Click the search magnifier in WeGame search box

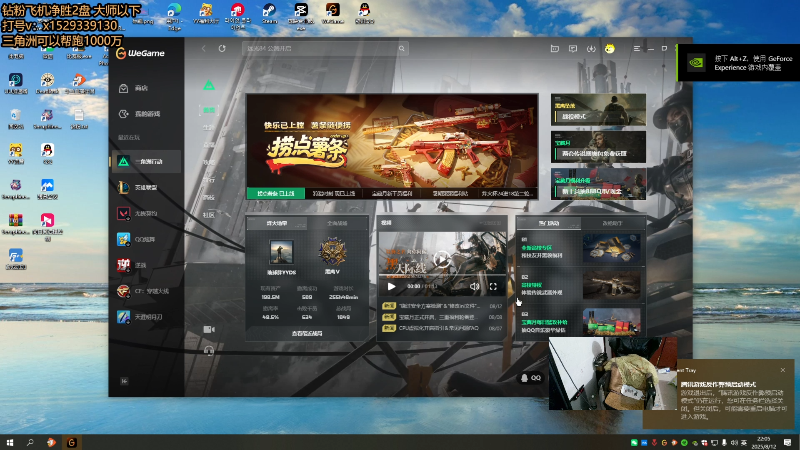(x=402, y=48)
